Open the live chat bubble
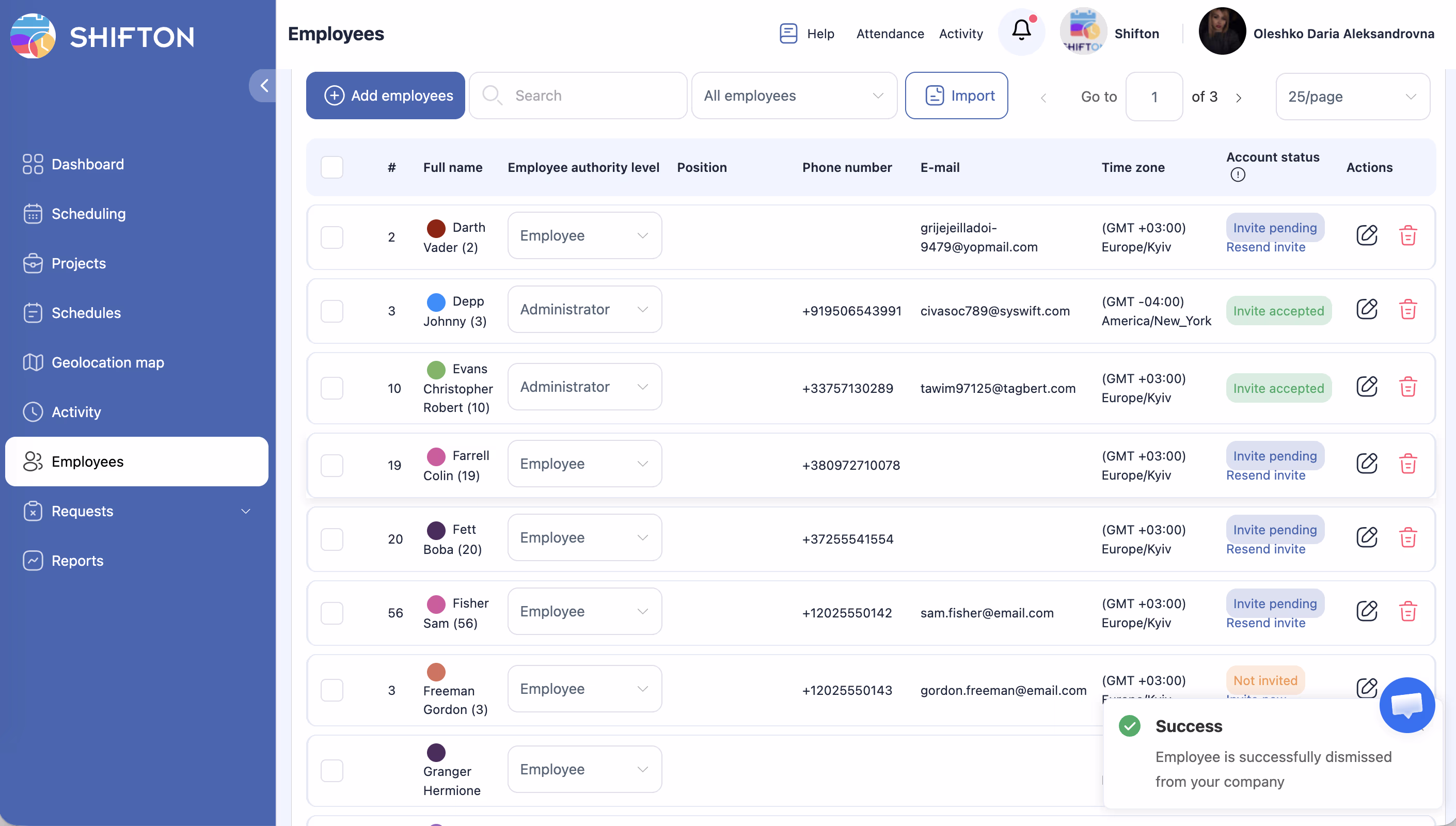This screenshot has width=1456, height=826. [1407, 705]
